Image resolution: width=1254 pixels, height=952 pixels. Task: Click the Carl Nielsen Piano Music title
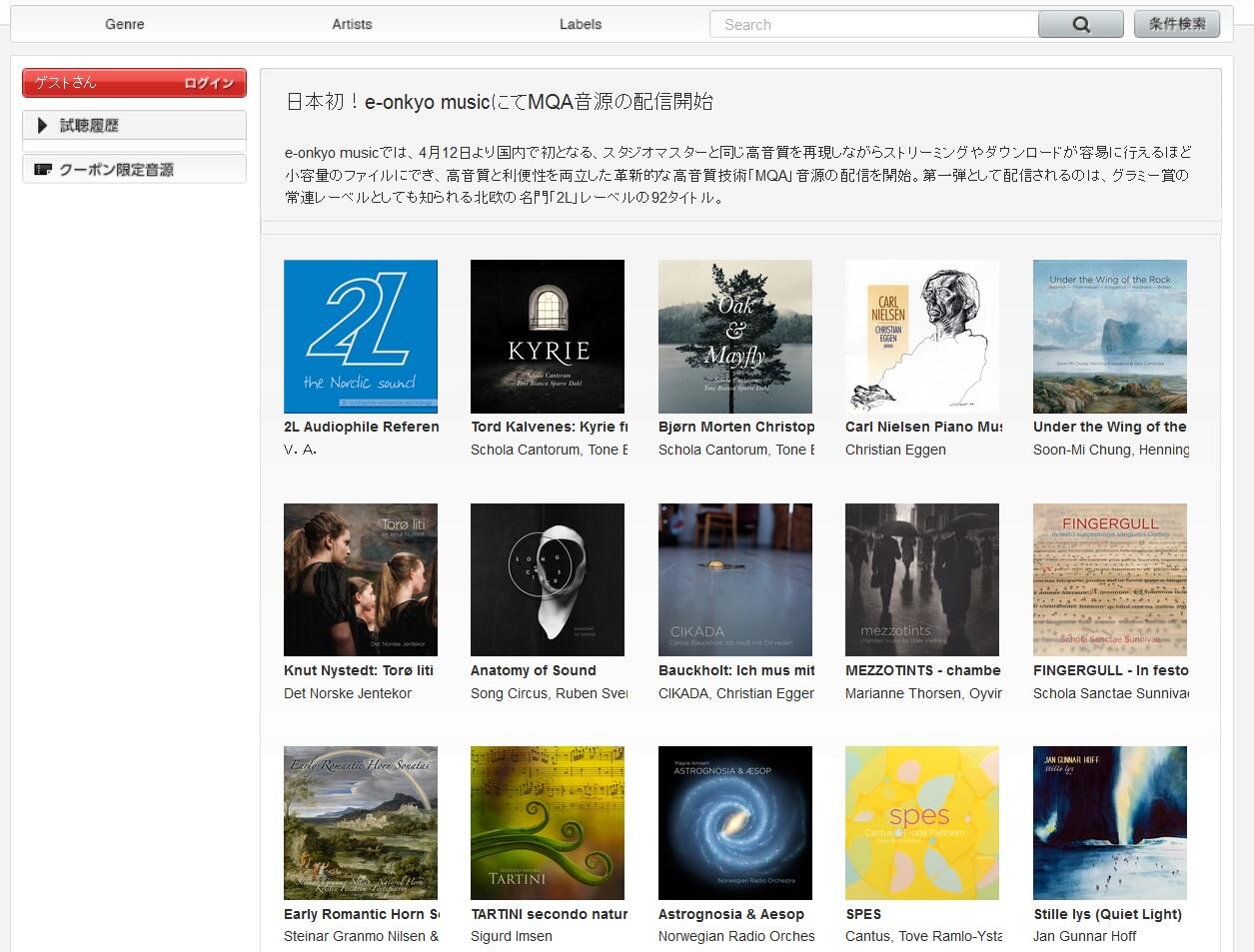click(924, 427)
